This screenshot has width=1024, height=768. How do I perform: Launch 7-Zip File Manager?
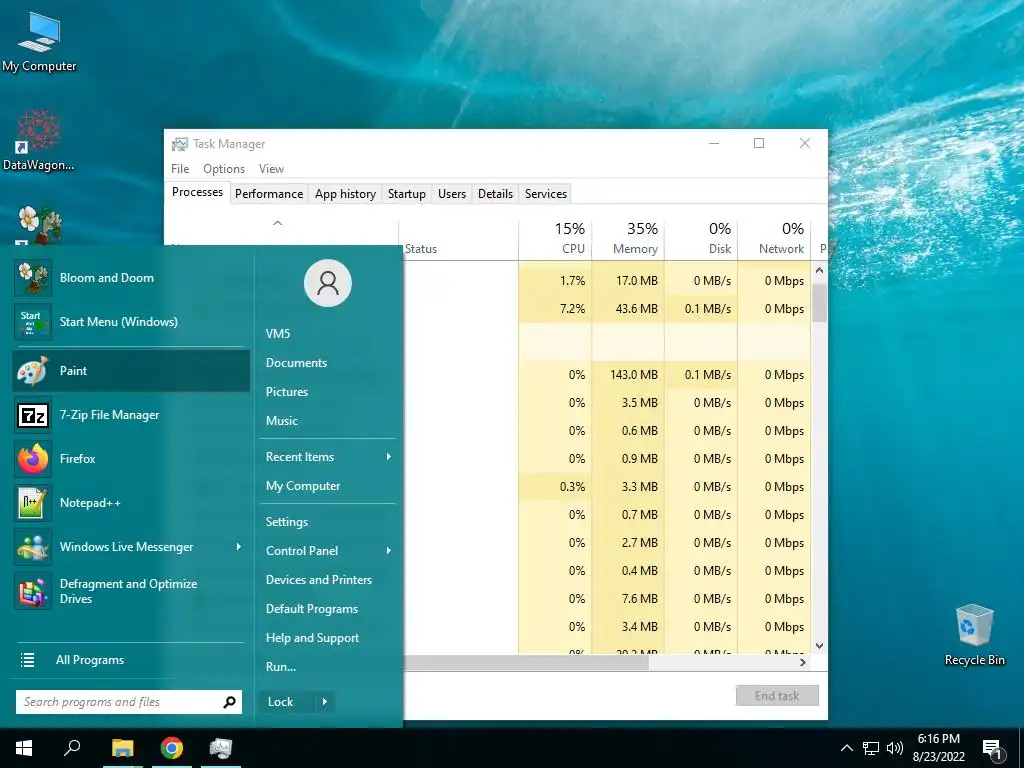(131, 415)
